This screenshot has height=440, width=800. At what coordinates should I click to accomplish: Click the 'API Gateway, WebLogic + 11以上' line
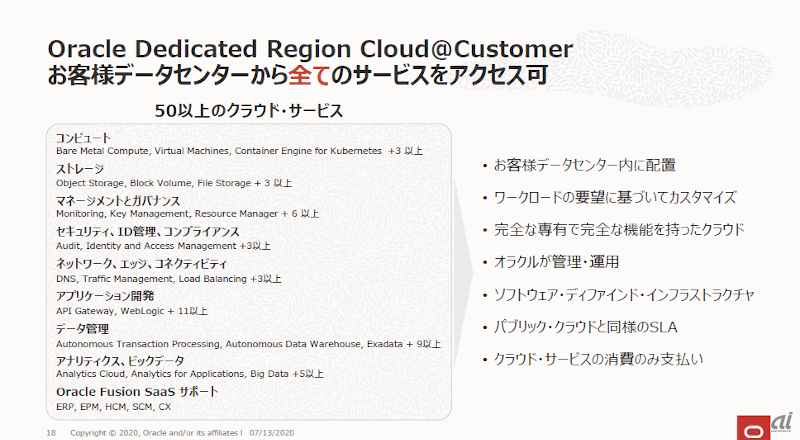click(x=132, y=311)
